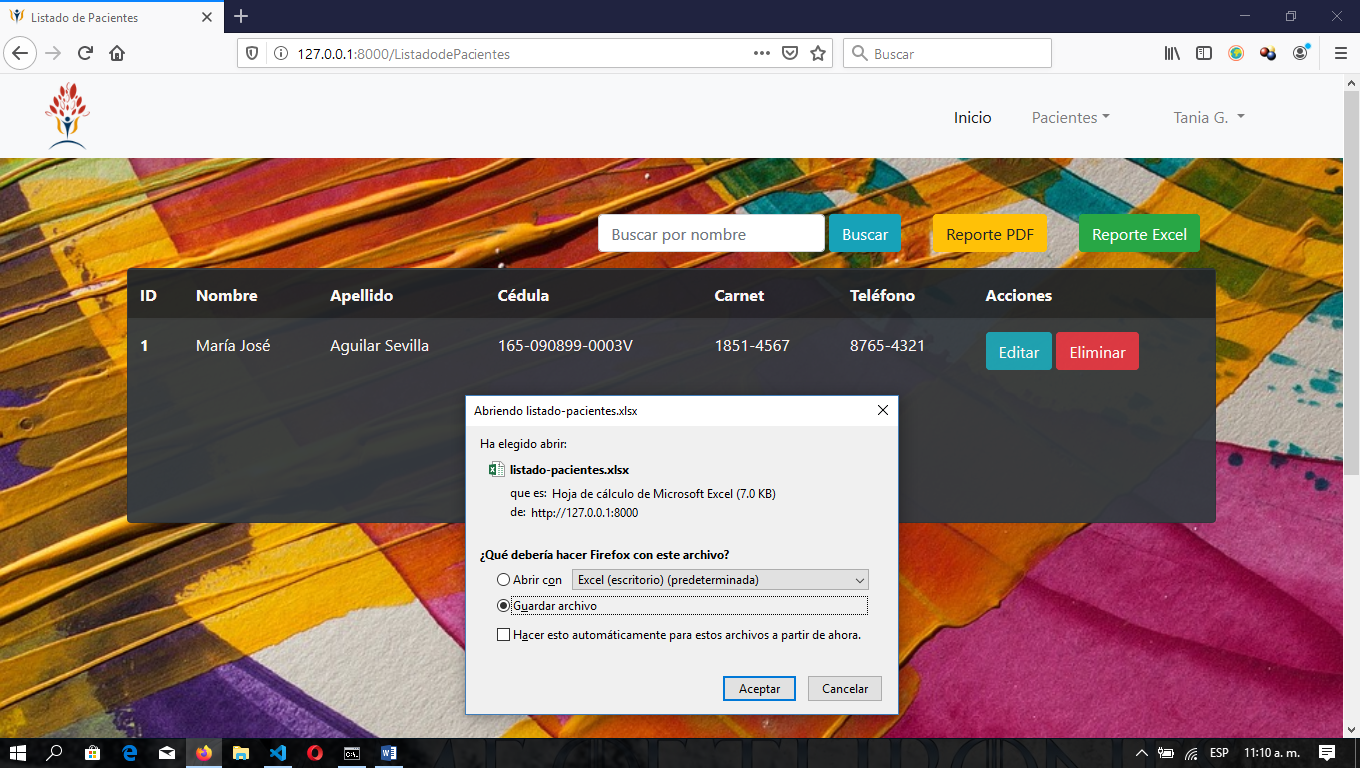
Task: Click the browser home icon
Action: (117, 53)
